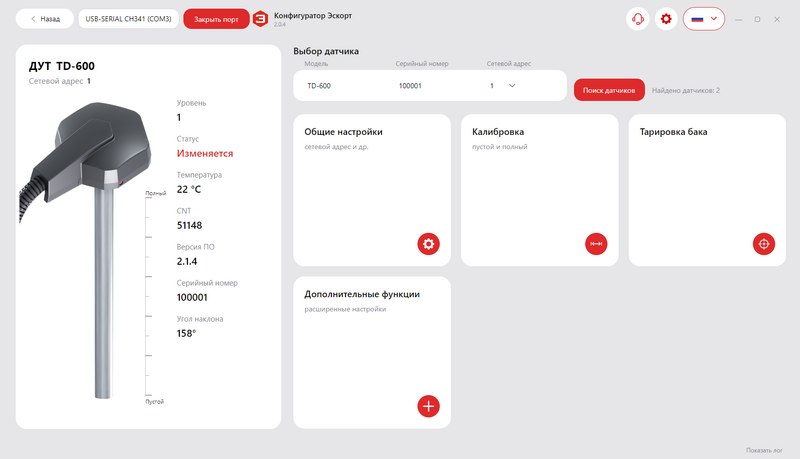This screenshot has width=800, height=459.
Task: Open calibration empty/full icon button
Action: pos(596,244)
